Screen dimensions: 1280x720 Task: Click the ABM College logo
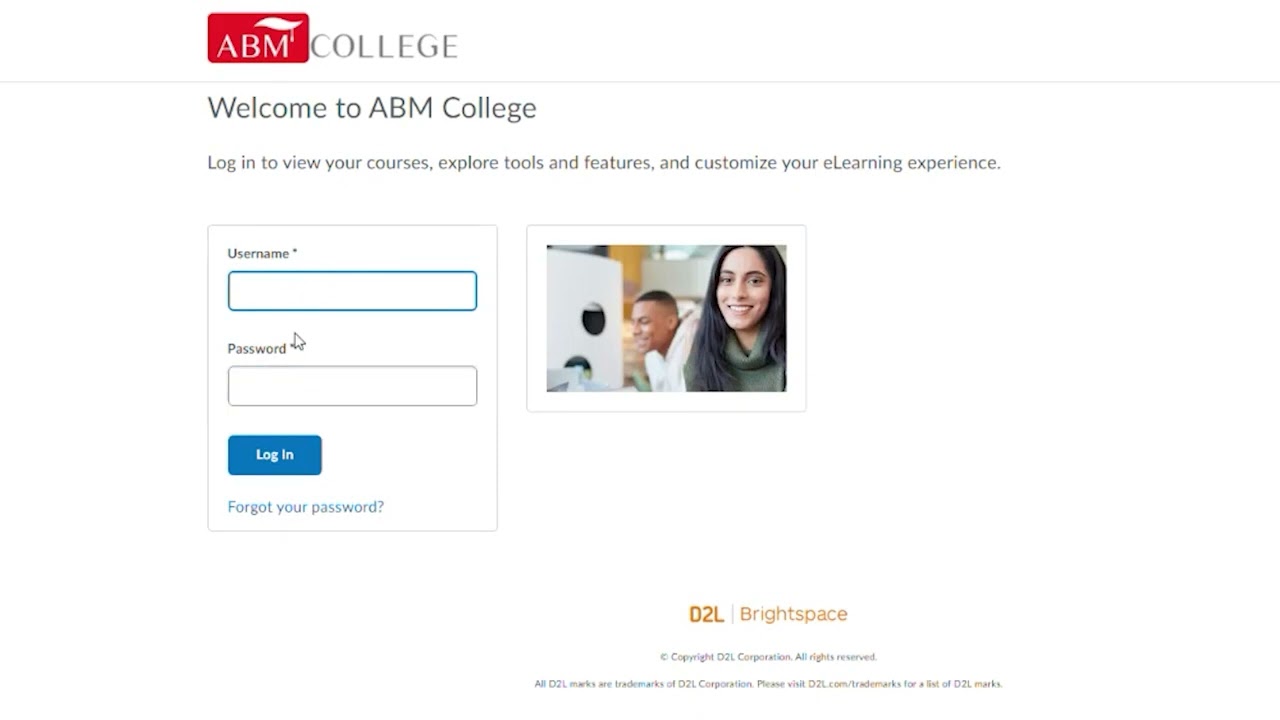(x=332, y=37)
